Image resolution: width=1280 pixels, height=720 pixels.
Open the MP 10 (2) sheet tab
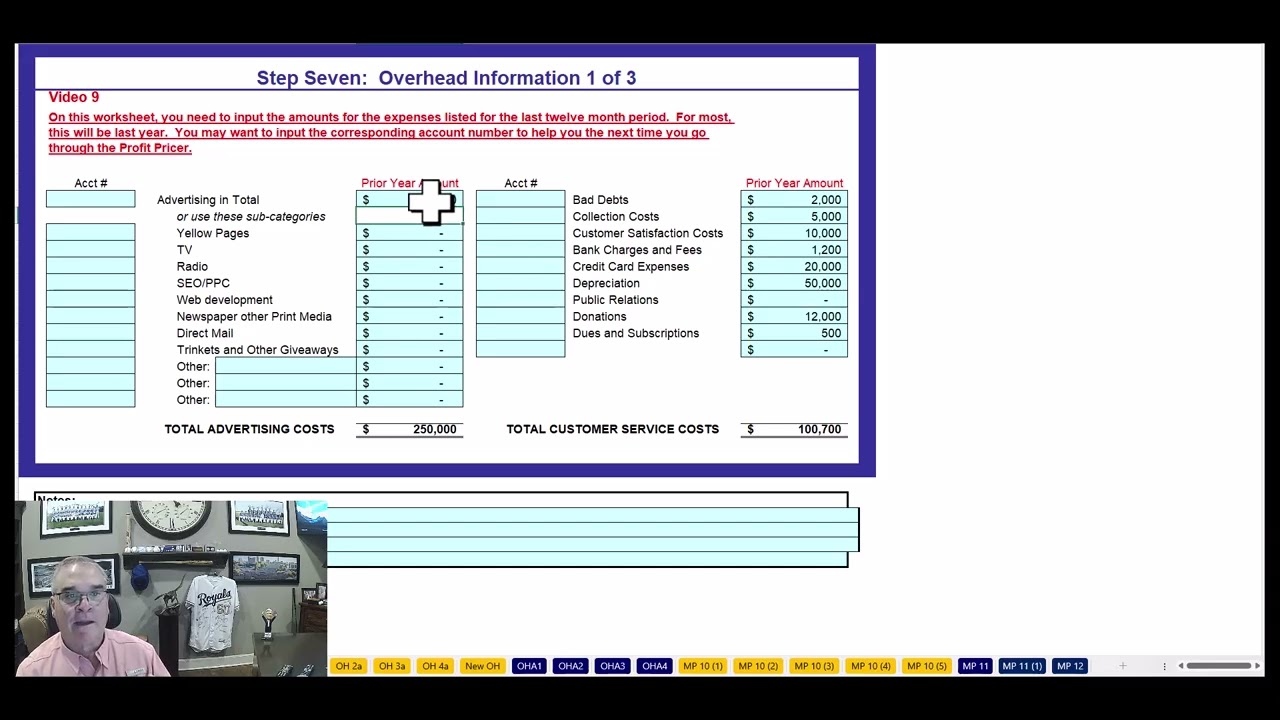[x=758, y=666]
